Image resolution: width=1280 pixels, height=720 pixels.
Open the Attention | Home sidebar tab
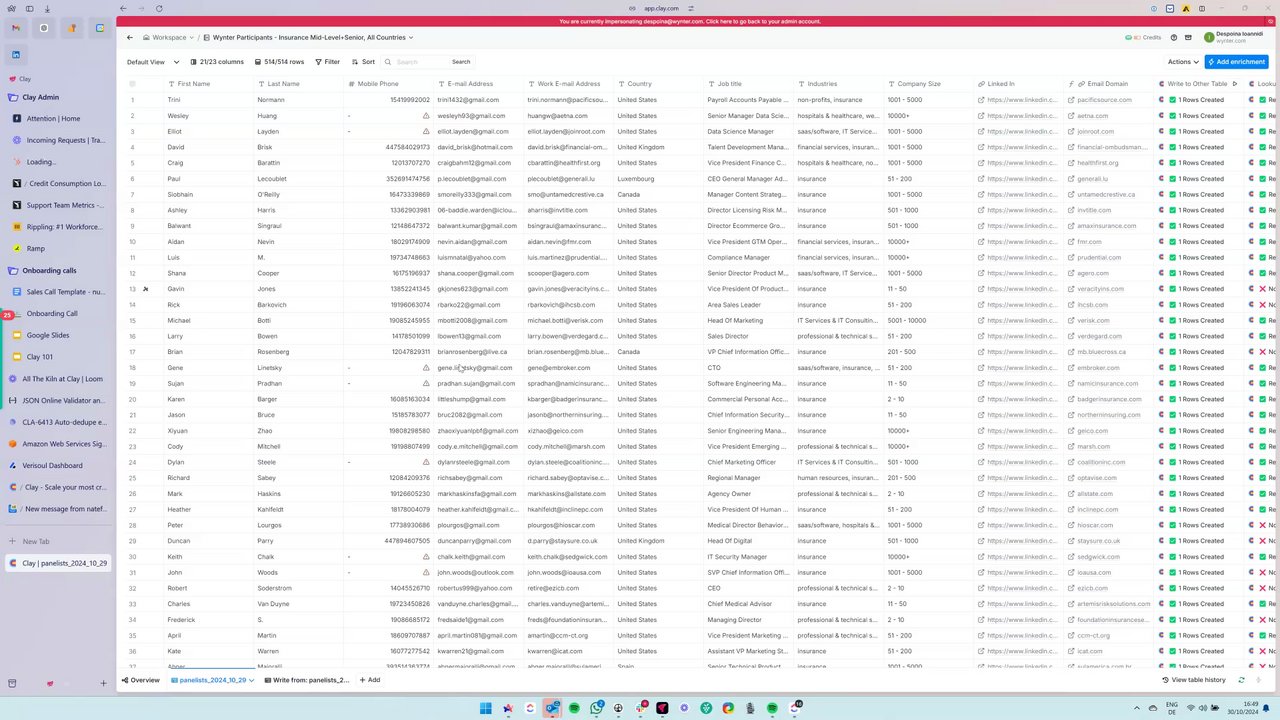point(58,119)
